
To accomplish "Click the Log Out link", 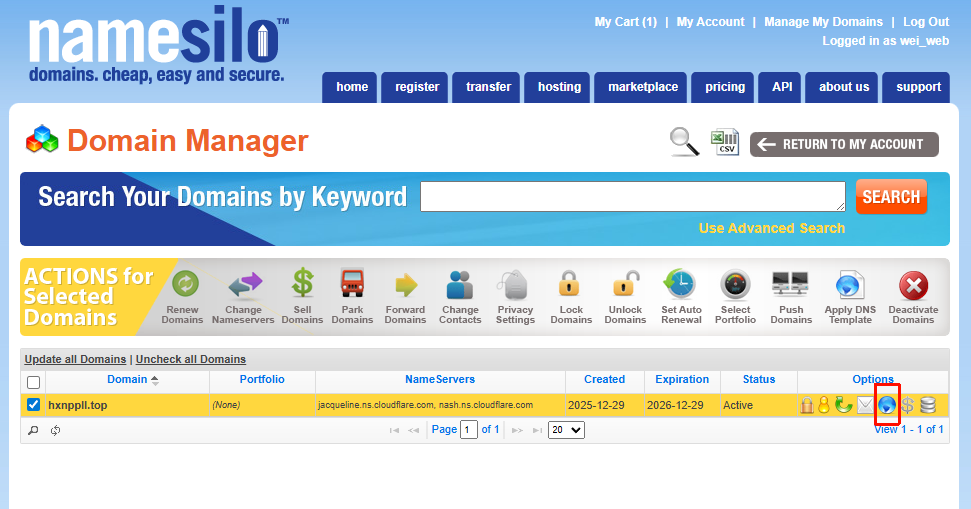I will [926, 22].
